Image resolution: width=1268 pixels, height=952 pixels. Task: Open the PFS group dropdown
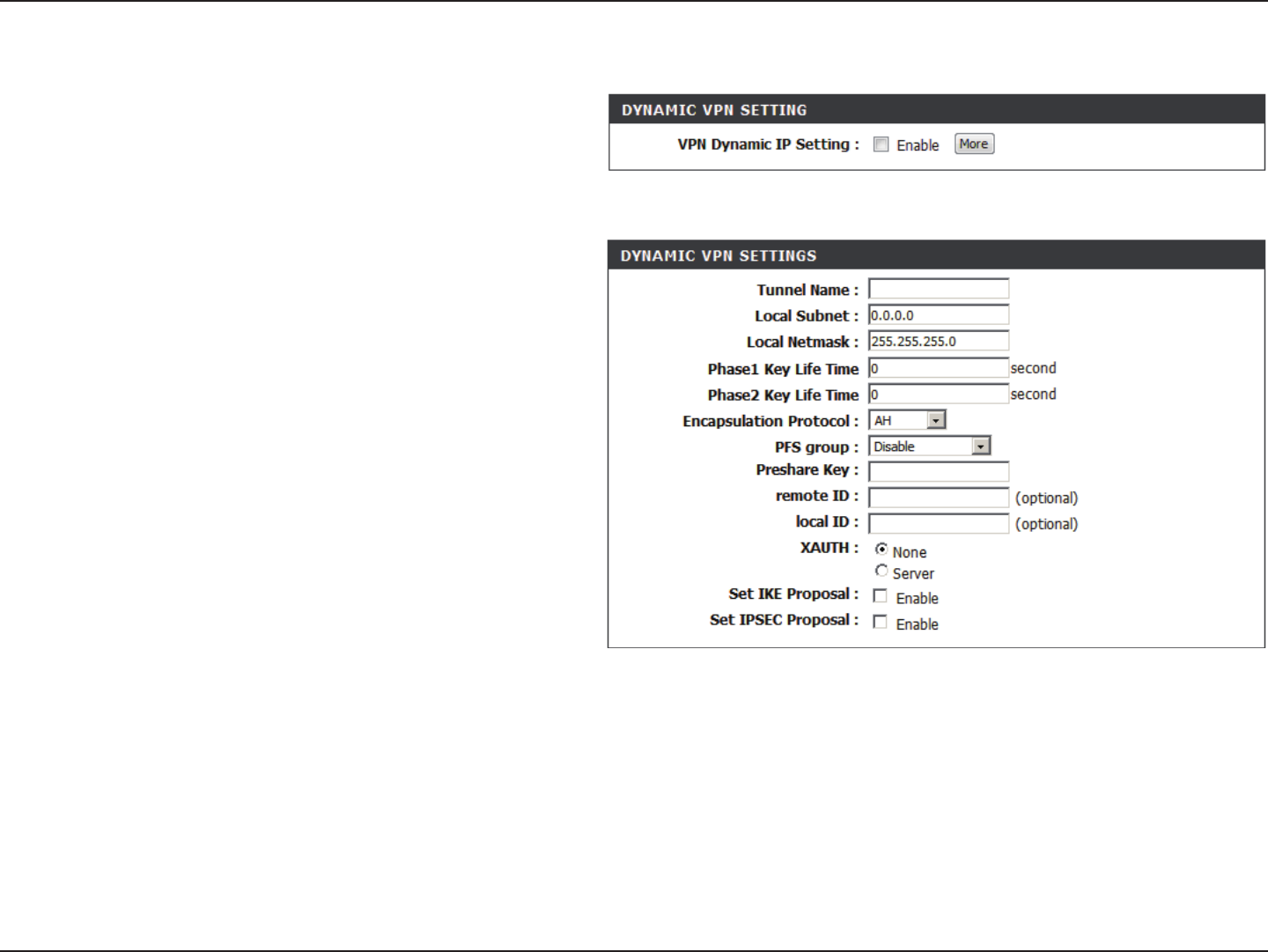pos(930,446)
